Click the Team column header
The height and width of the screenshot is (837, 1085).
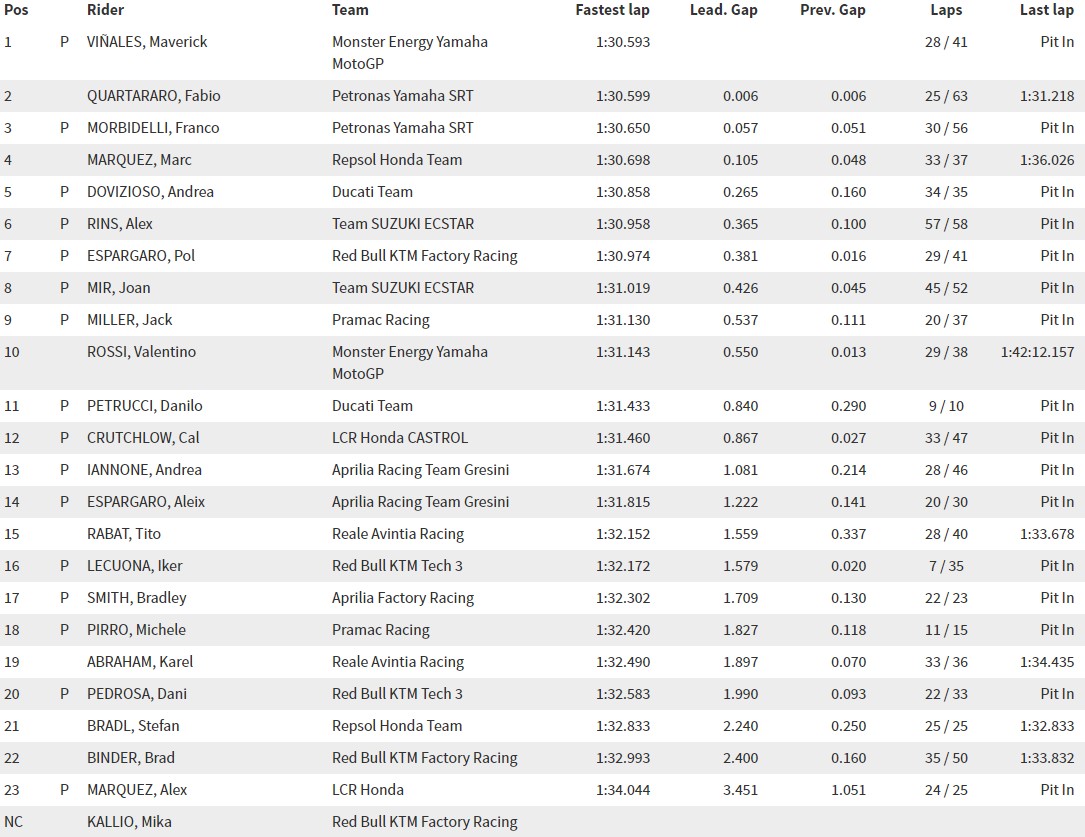(350, 10)
